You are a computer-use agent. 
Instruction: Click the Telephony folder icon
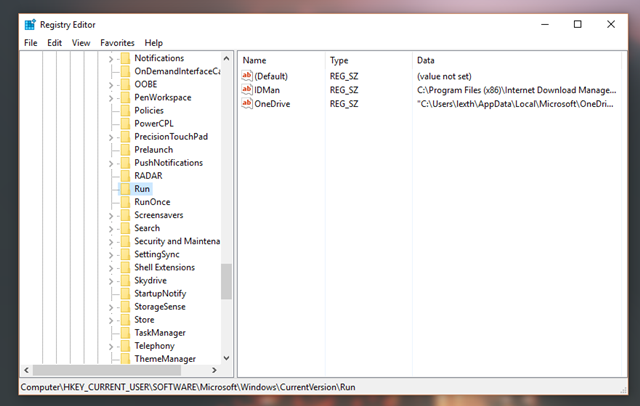(125, 346)
